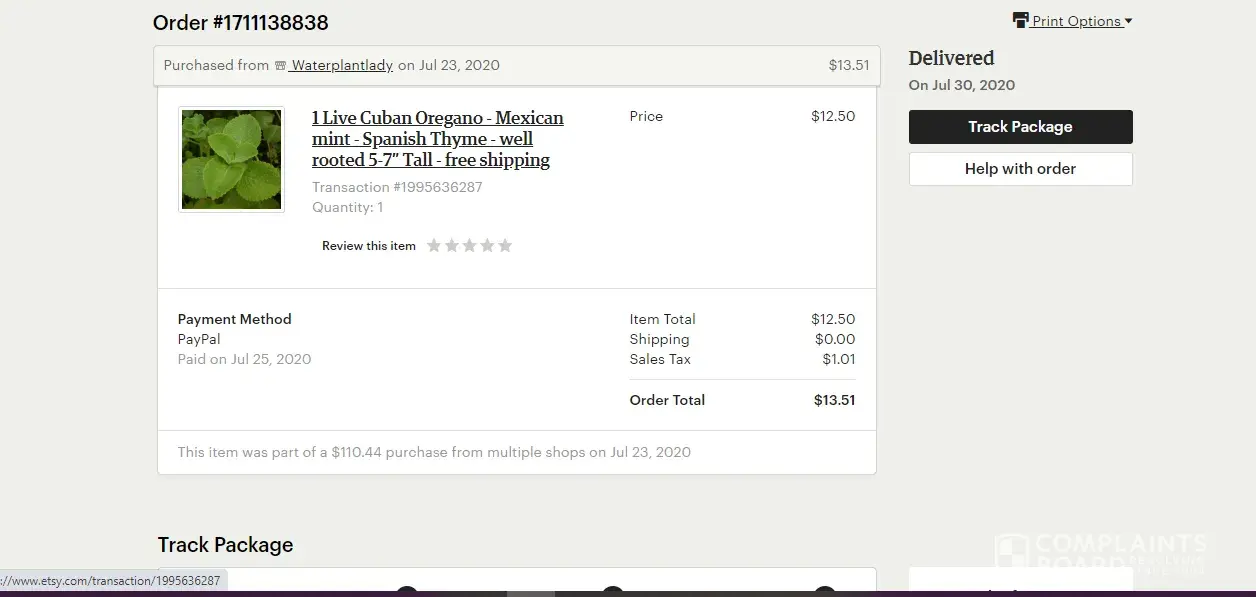Open the Print Options menu
Image resolution: width=1256 pixels, height=597 pixels.
point(1076,21)
